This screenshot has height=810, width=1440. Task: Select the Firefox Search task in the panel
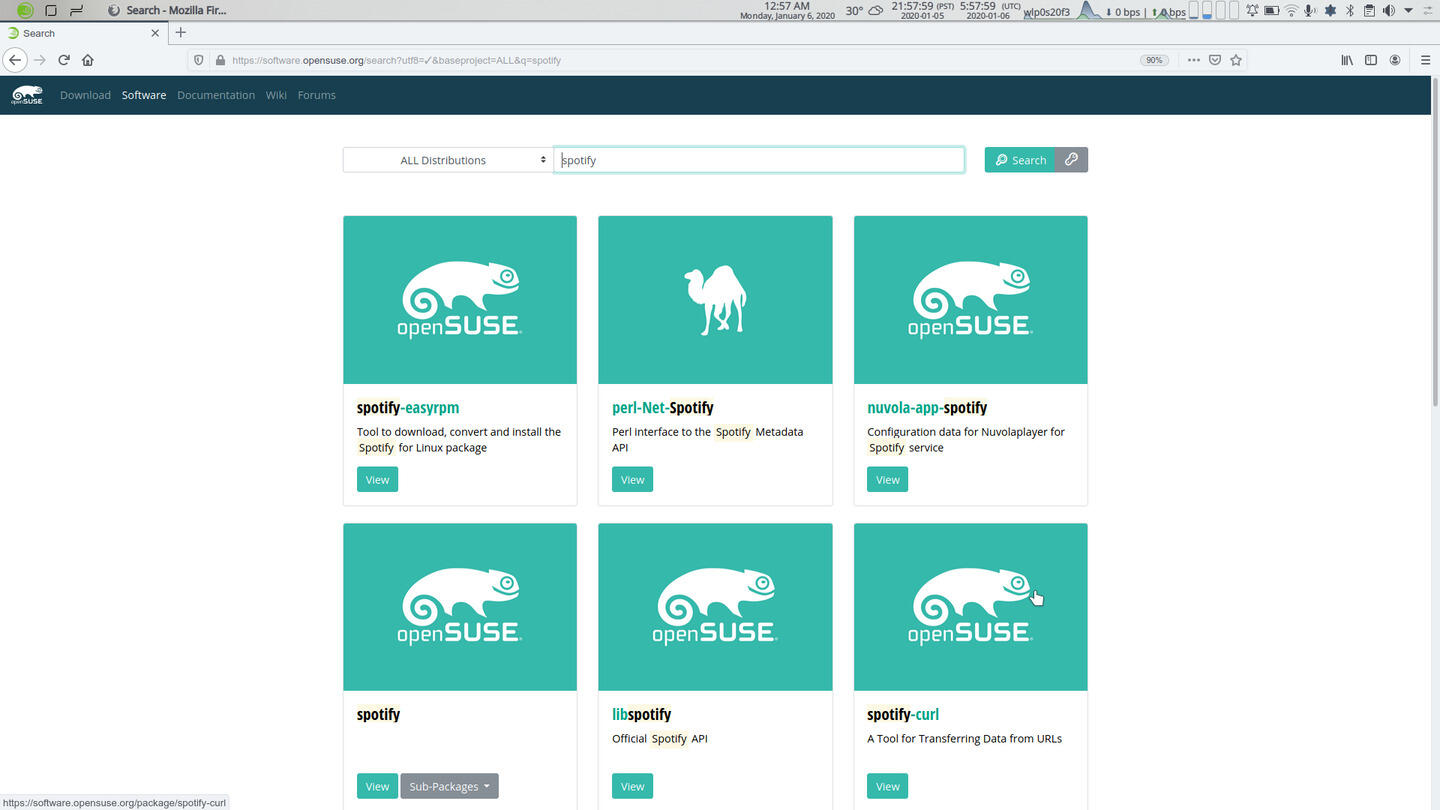point(167,10)
